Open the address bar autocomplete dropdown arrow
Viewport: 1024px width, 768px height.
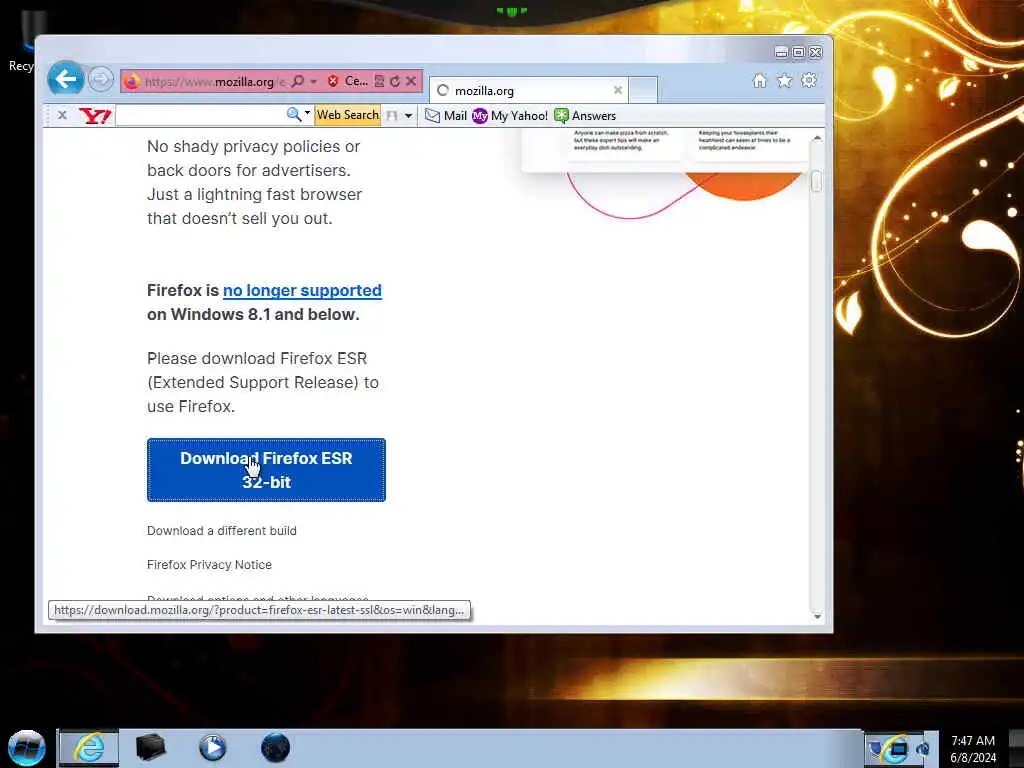coord(313,81)
